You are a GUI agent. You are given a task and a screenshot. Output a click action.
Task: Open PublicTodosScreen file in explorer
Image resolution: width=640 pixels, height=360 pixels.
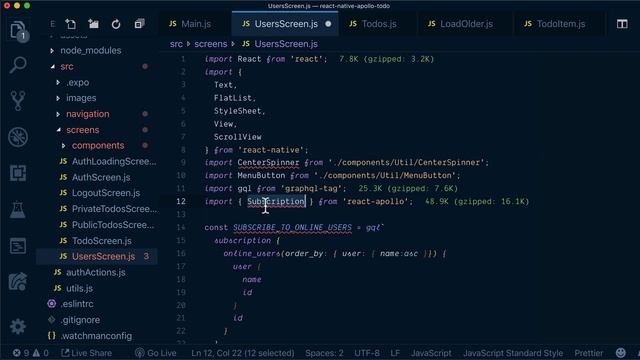tap(107, 225)
